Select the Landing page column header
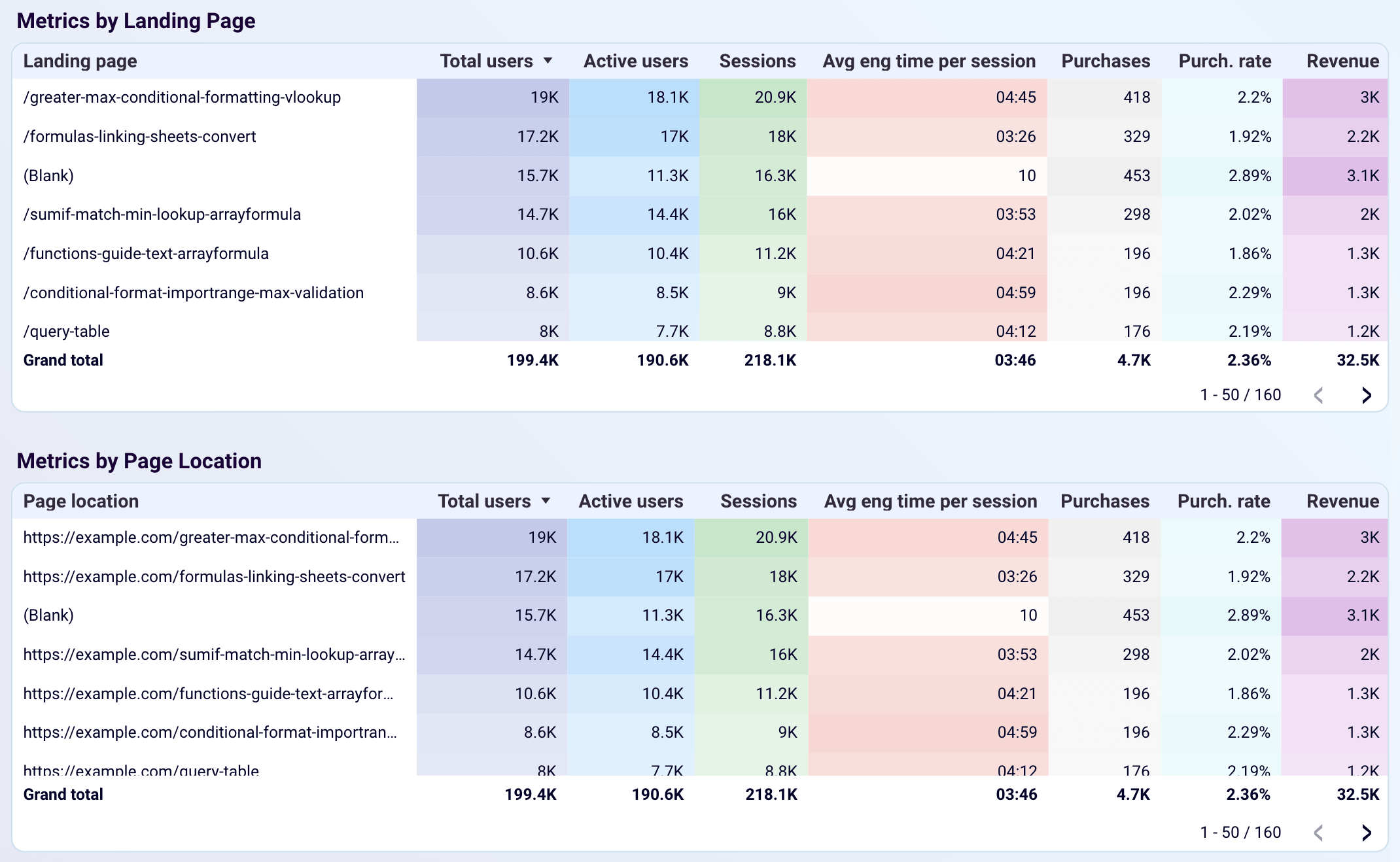The width and height of the screenshot is (1400, 862). click(80, 61)
